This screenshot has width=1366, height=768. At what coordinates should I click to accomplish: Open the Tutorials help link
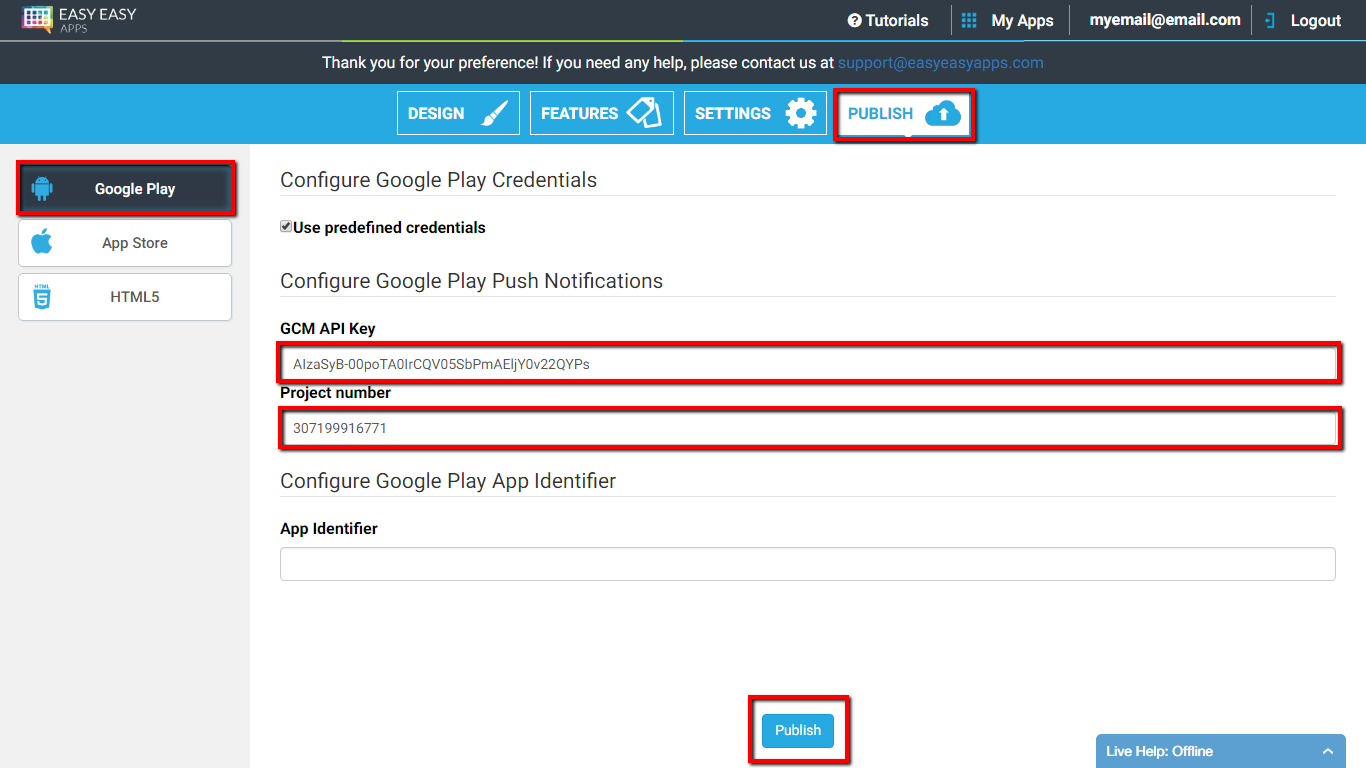tap(887, 20)
